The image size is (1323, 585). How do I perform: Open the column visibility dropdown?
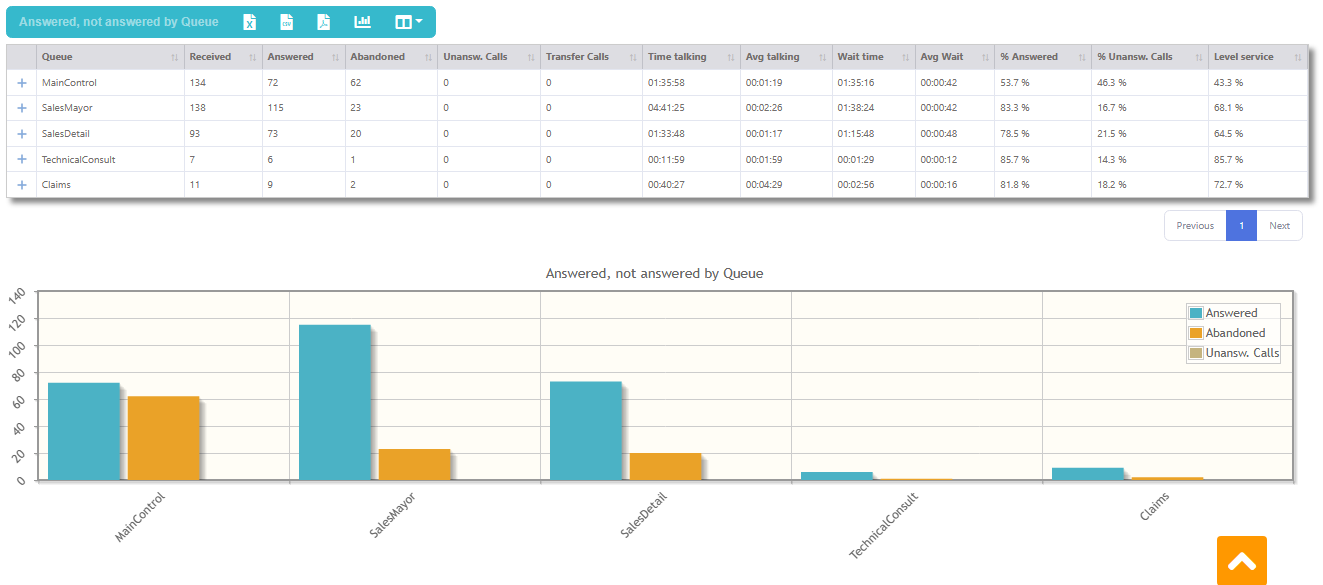(408, 22)
